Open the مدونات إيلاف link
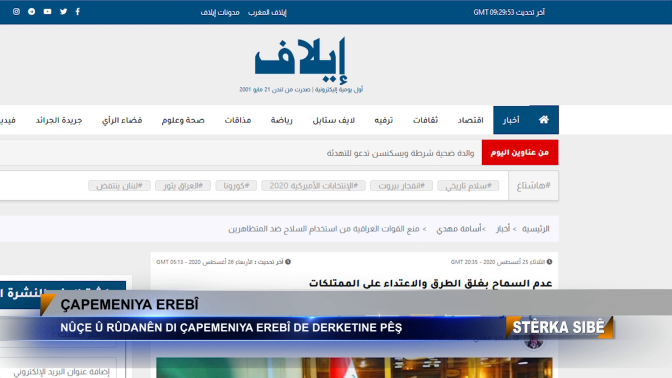Viewport: 672px width, 378px height. pos(220,12)
